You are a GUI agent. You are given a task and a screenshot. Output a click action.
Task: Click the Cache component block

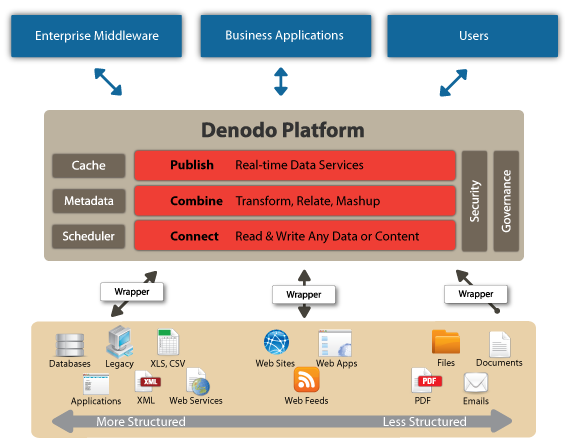(89, 165)
